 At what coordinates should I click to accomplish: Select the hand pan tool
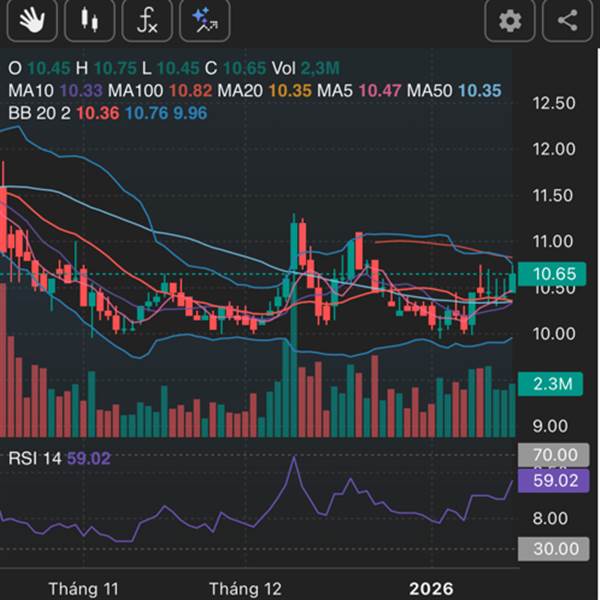32,20
